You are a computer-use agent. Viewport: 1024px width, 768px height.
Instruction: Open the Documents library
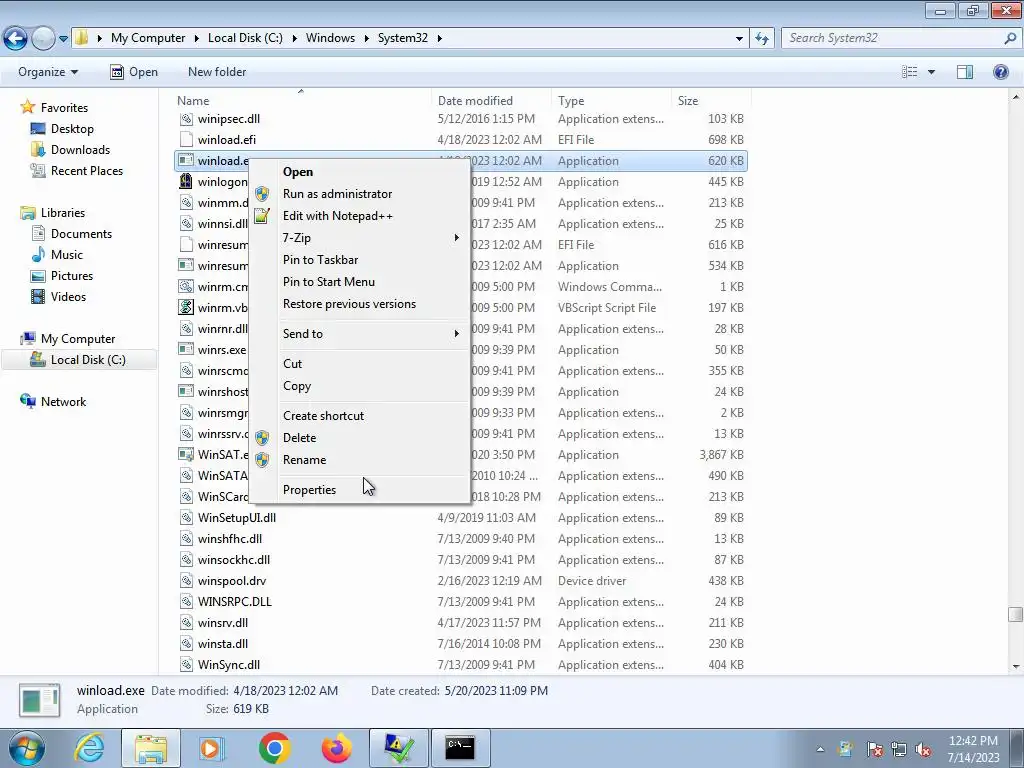pos(81,234)
